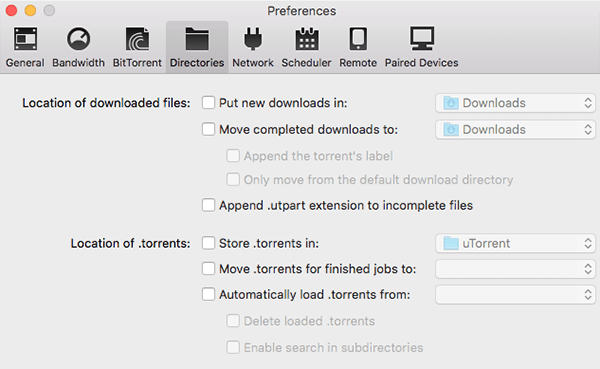600x369 pixels.
Task: Select the Directories folder icon
Action: coord(197,39)
